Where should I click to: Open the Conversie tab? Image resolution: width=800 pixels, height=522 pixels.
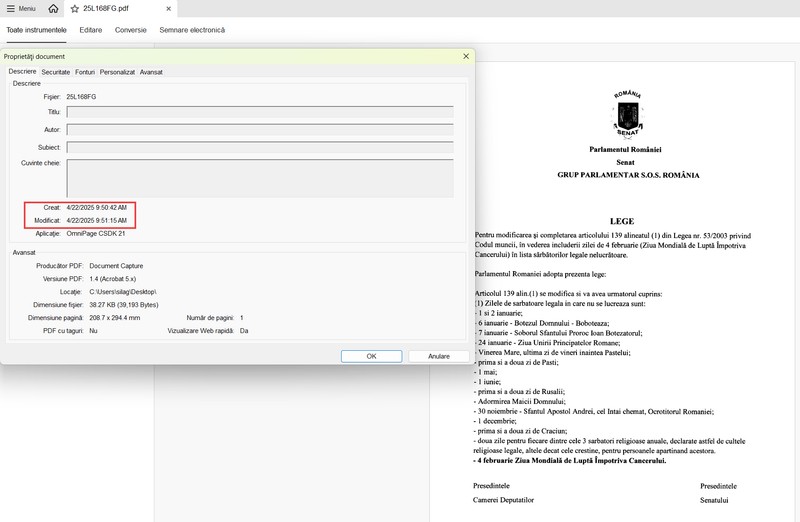tap(131, 30)
